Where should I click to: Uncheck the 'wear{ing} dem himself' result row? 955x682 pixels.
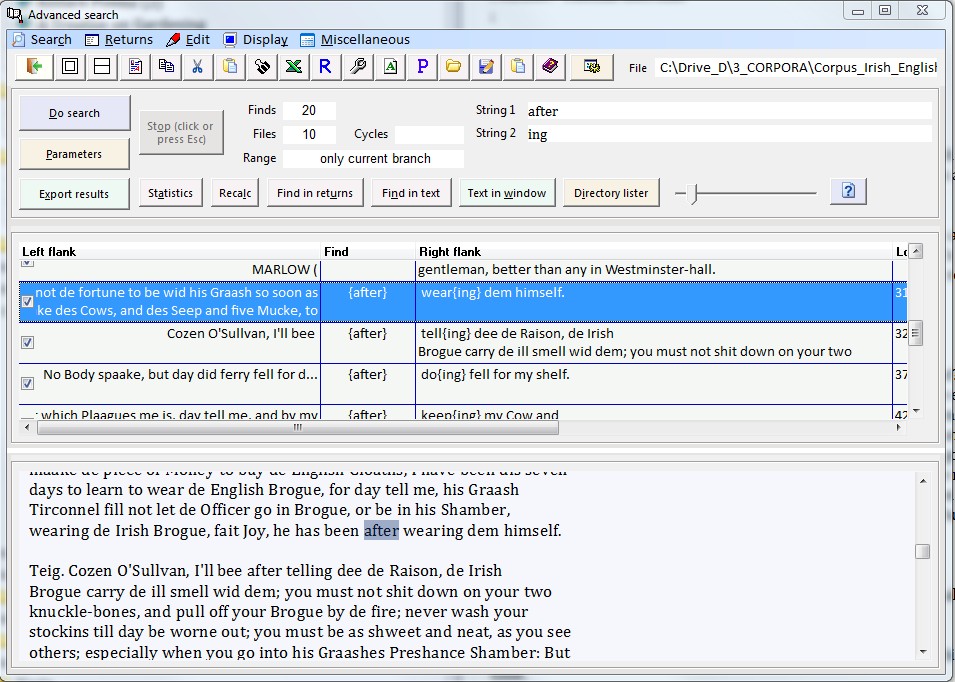[x=28, y=301]
